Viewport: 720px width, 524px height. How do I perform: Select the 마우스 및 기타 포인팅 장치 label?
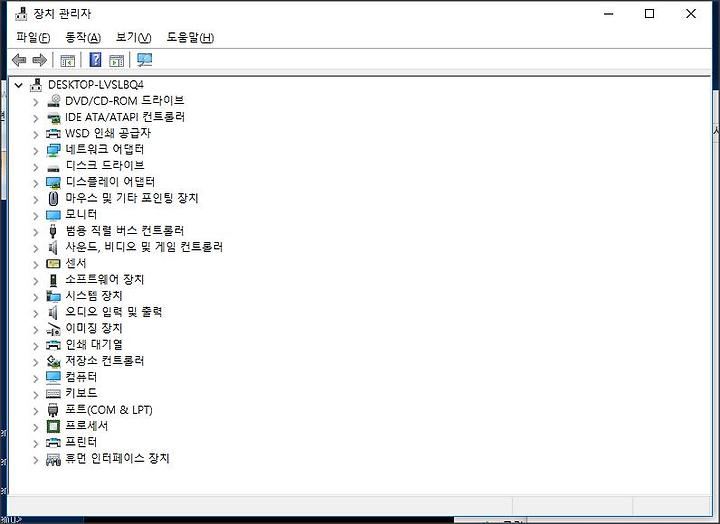click(132, 198)
